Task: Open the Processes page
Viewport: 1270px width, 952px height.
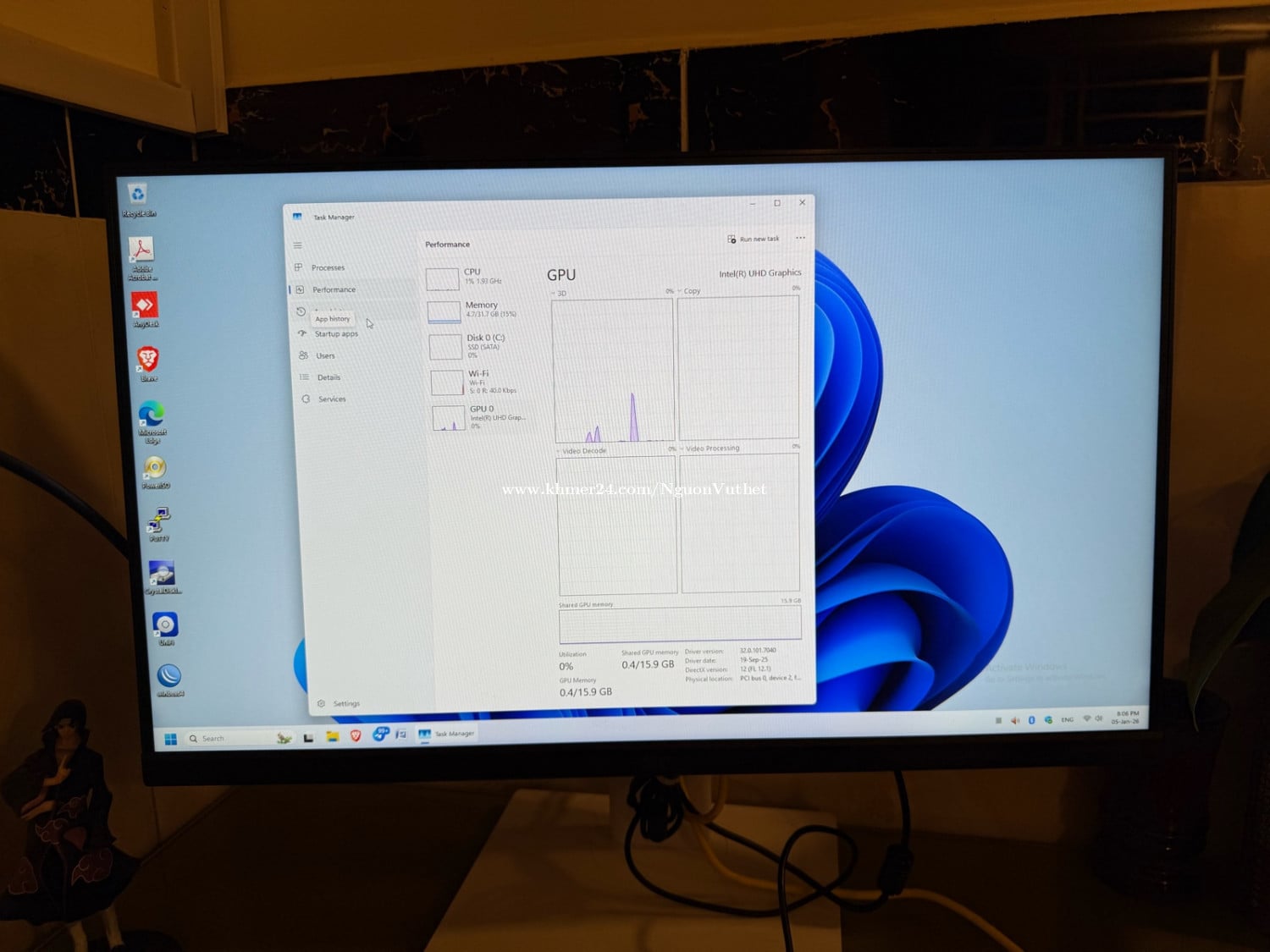Action: (x=327, y=267)
